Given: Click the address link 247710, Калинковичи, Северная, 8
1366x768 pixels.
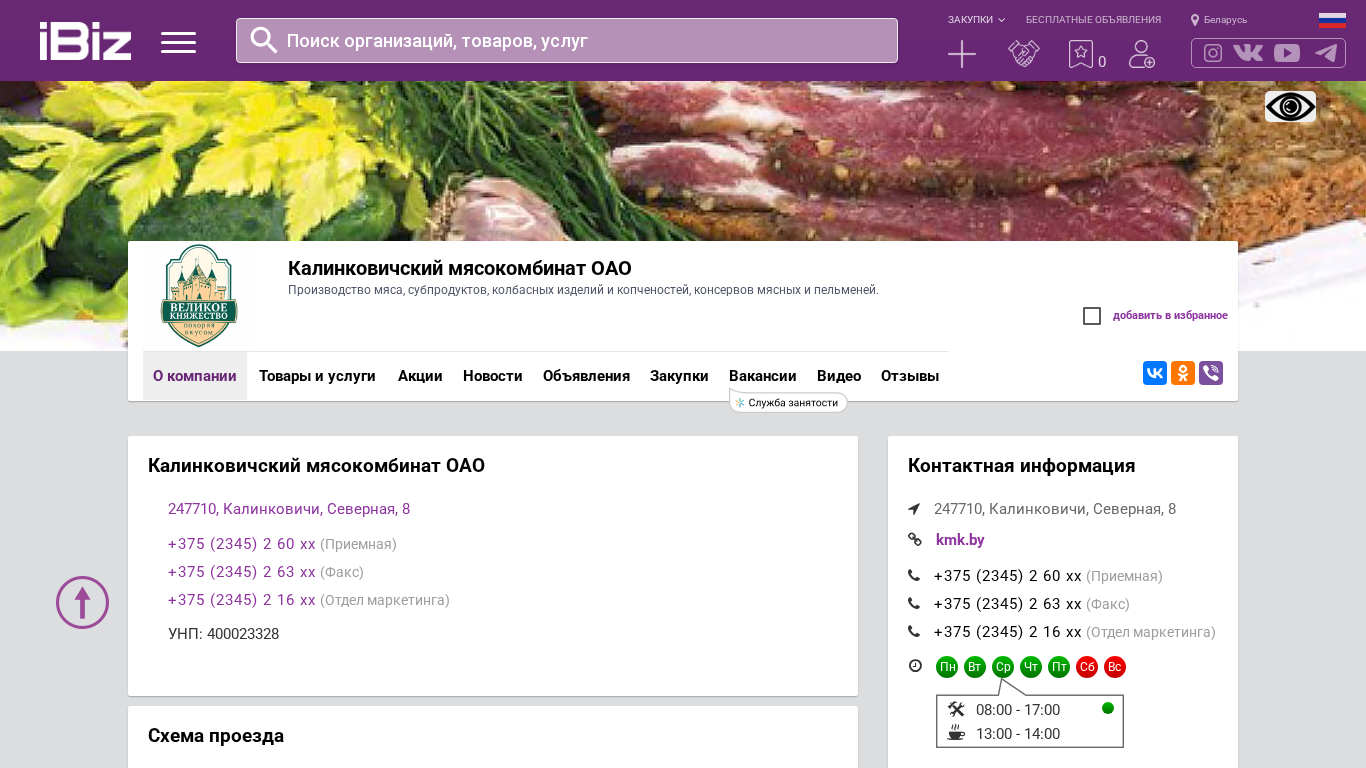Looking at the screenshot, I should point(289,509).
